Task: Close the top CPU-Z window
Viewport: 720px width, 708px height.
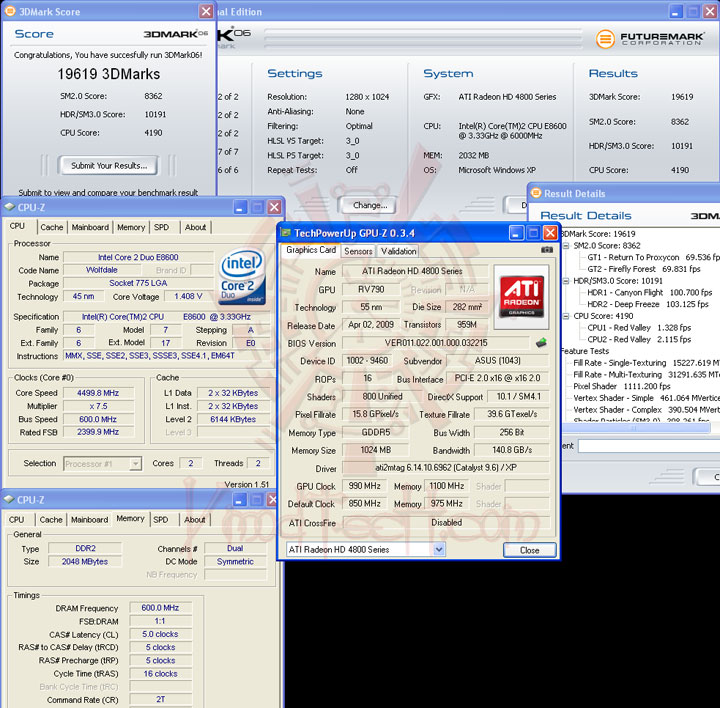Action: (x=274, y=208)
